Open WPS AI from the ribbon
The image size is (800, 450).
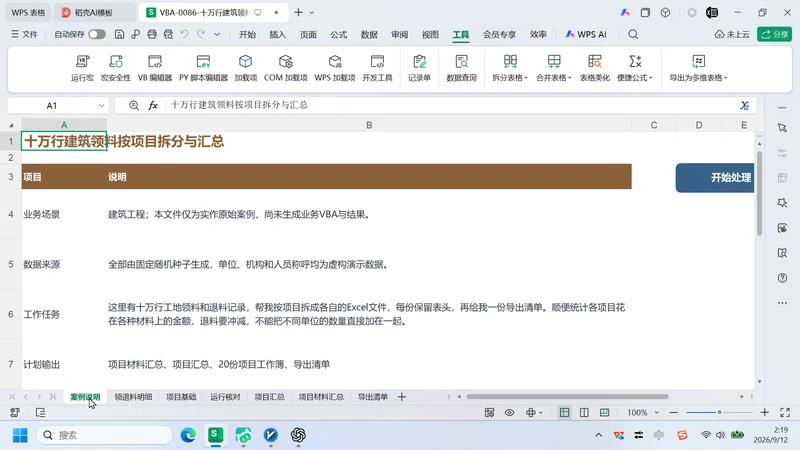pos(586,34)
